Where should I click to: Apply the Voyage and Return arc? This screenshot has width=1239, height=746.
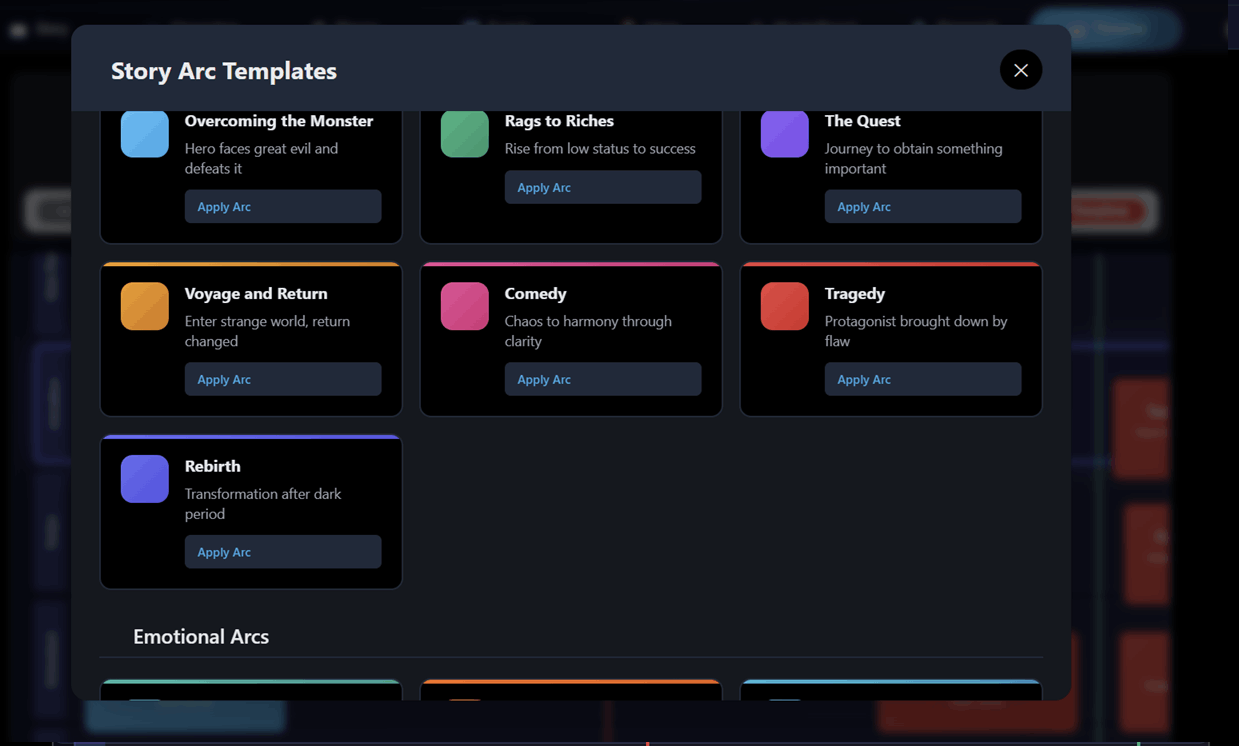(x=283, y=379)
